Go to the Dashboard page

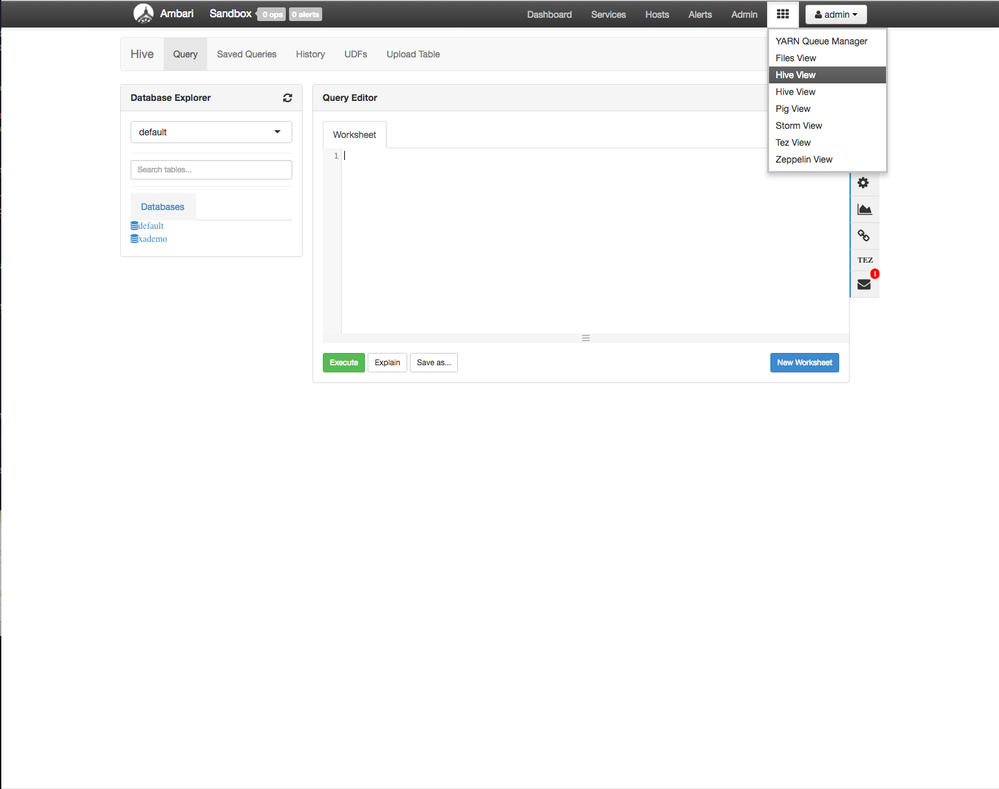pos(549,14)
